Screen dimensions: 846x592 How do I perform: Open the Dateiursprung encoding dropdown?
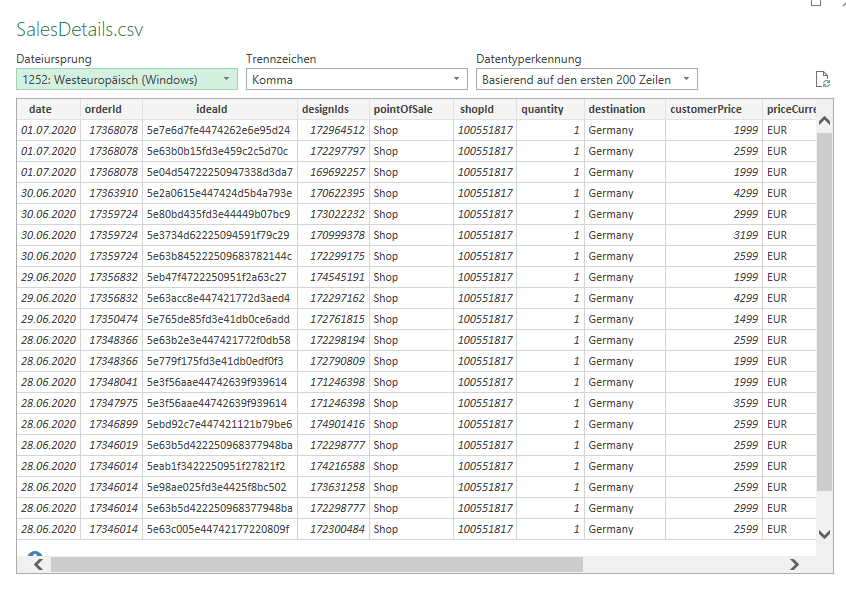pyautogui.click(x=127, y=79)
